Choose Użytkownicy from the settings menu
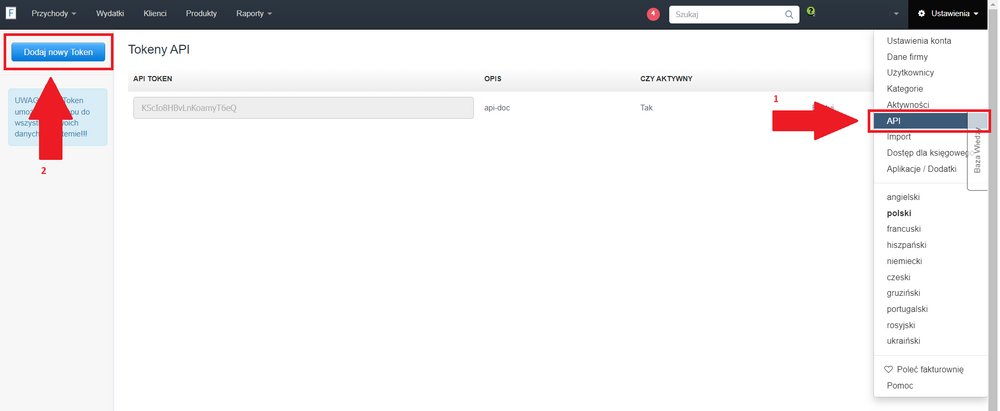 pos(908,73)
